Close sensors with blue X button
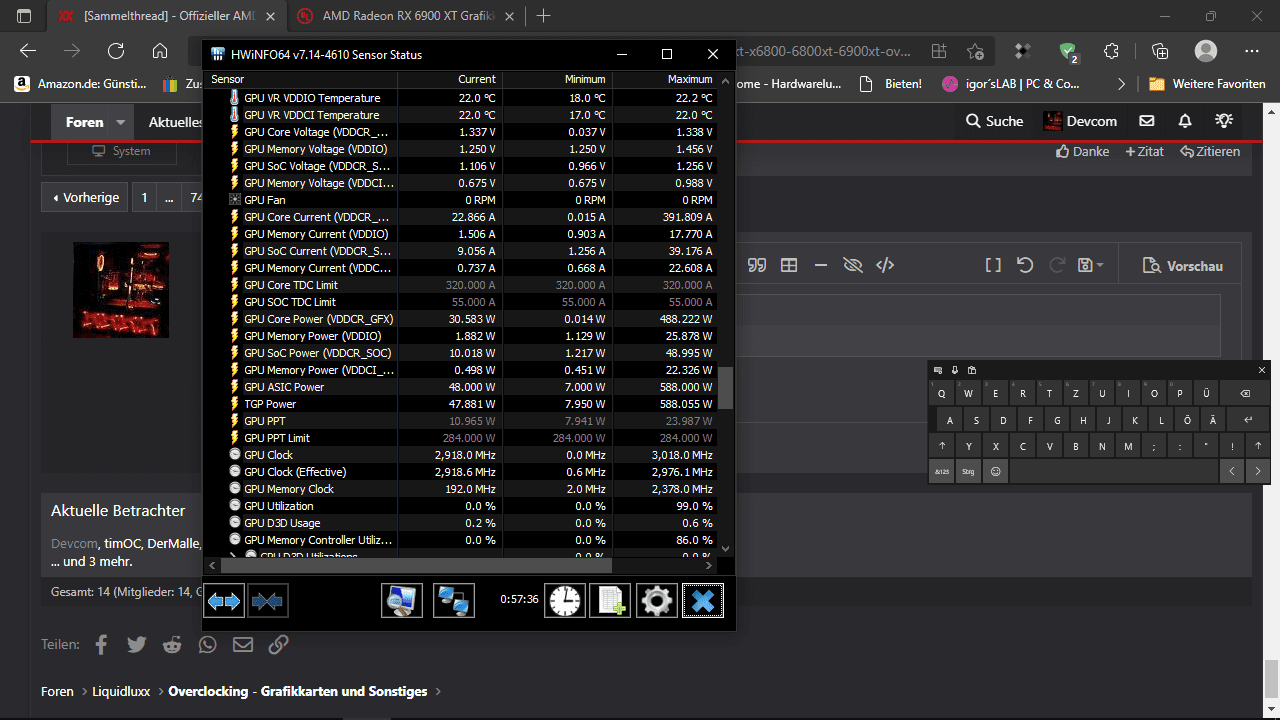Image resolution: width=1280 pixels, height=720 pixels. click(x=703, y=601)
